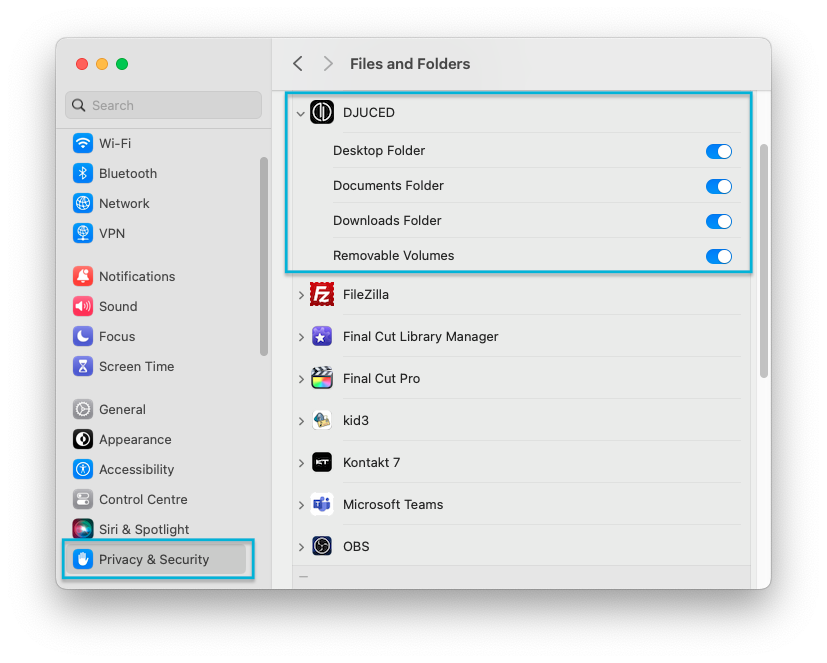This screenshot has height=663, width=827.
Task: Click the FileZilla app icon
Action: [x=321, y=295]
